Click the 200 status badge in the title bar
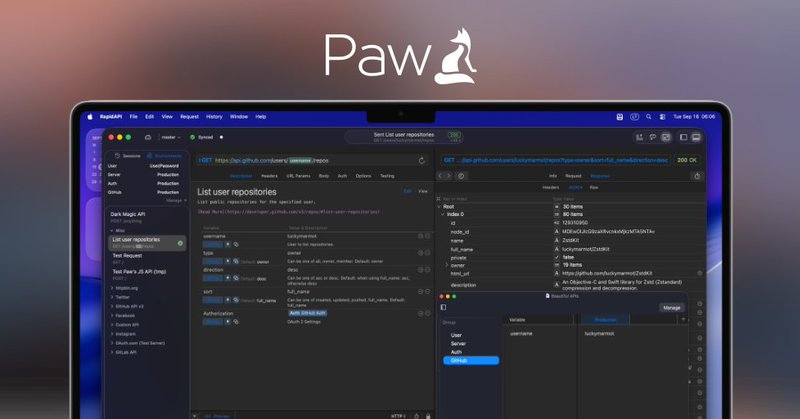The width and height of the screenshot is (800, 419). tap(454, 135)
